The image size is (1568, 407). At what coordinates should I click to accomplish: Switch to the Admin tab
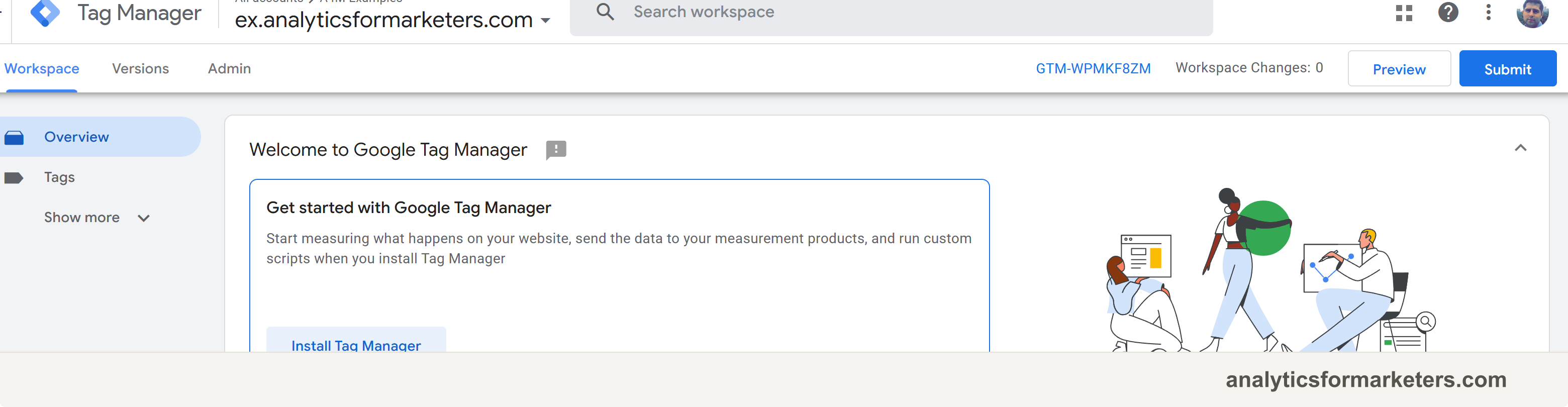(230, 69)
